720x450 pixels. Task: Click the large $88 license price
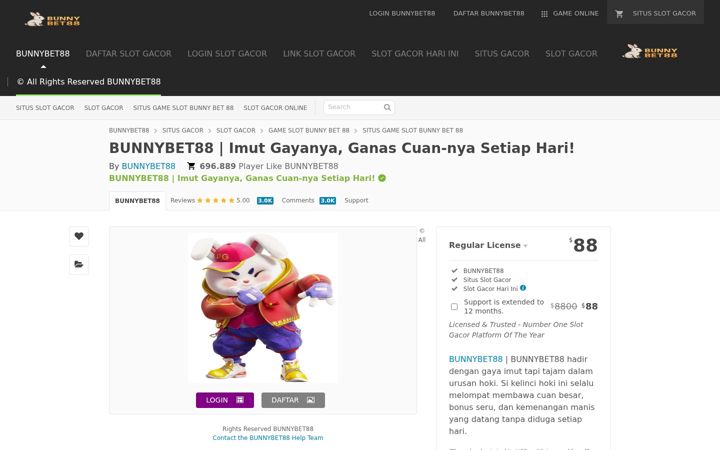[x=583, y=245]
